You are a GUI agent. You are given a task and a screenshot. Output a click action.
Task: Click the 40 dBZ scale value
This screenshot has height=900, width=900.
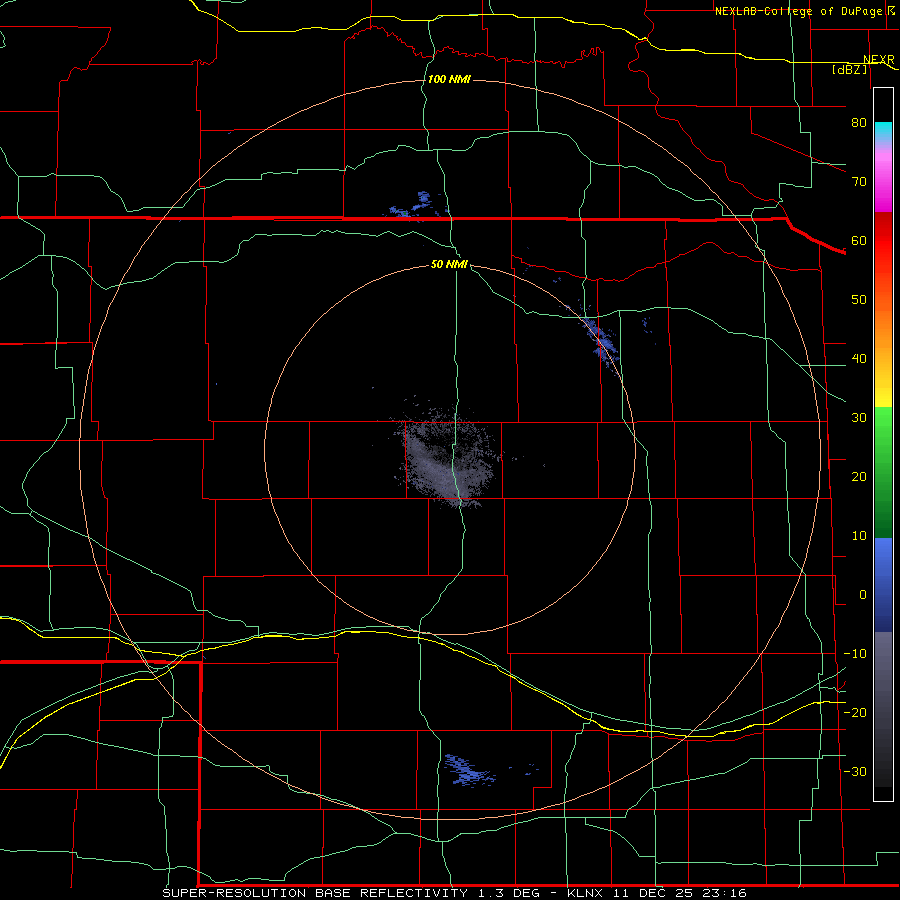click(859, 359)
